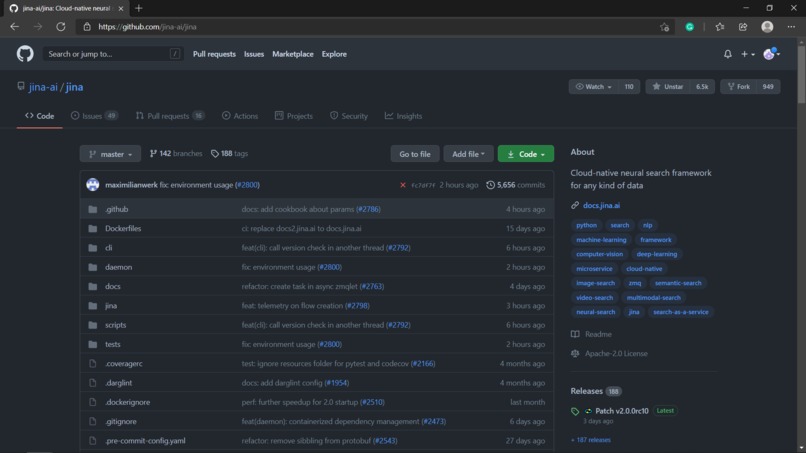Screen dimensions: 806x453
Task: Open the watchers count 110
Action: coord(629,86)
